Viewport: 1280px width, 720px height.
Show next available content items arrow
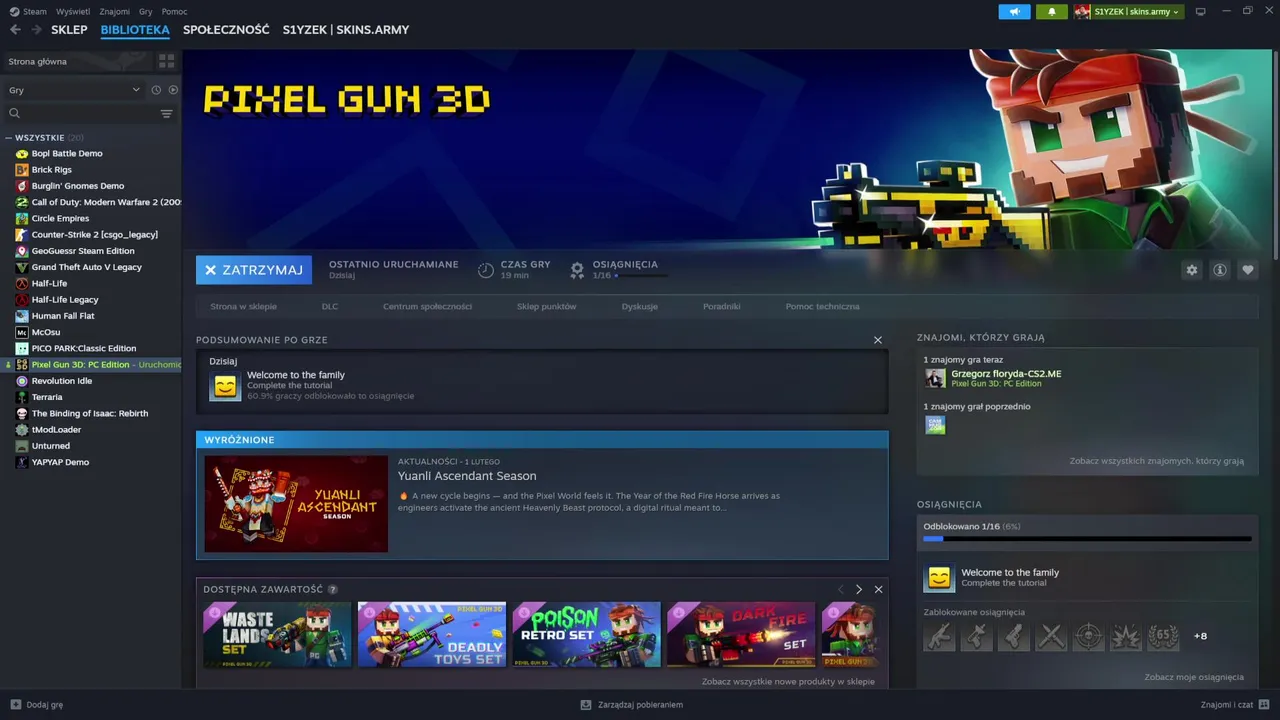[x=858, y=589]
